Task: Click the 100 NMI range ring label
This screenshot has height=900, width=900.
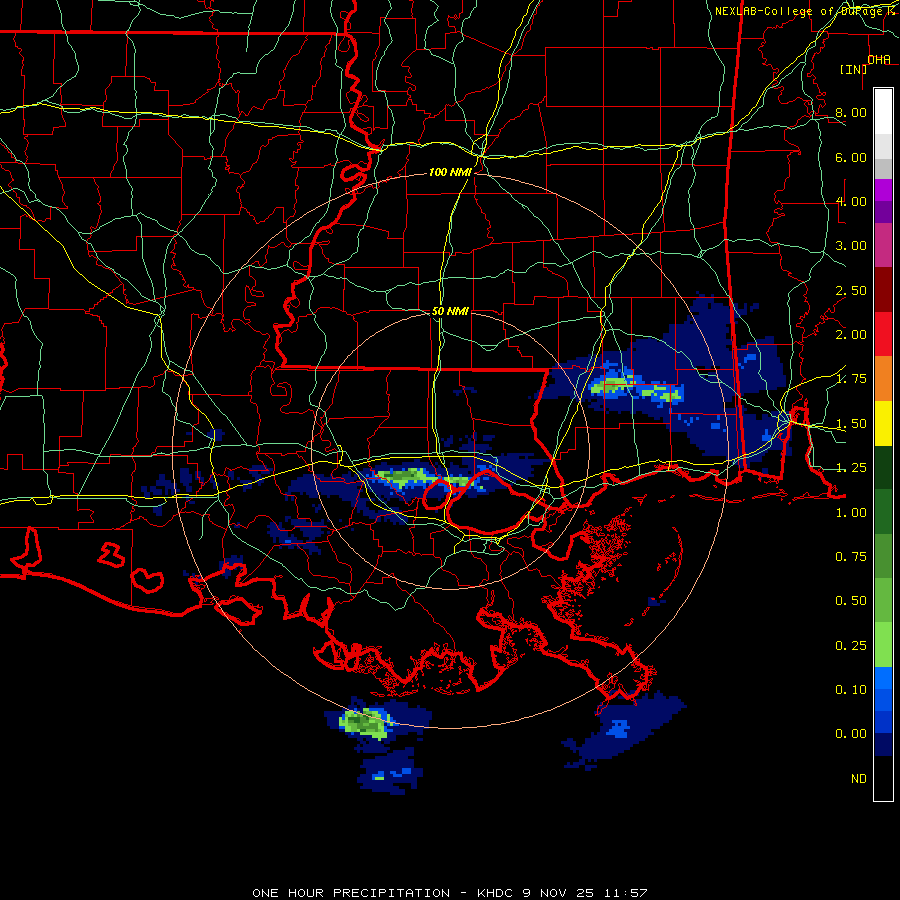Action: tap(450, 172)
